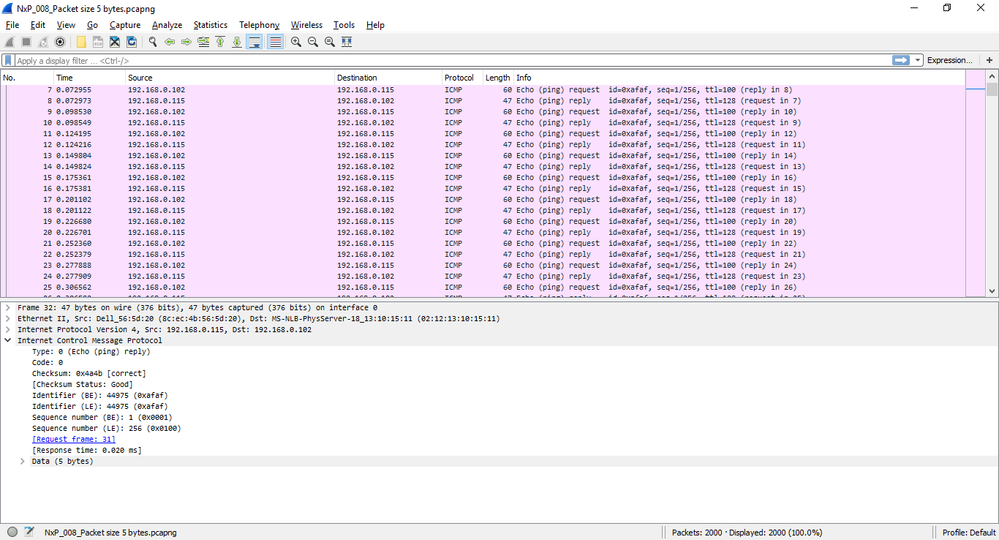Click the Apply display filter arrow button
Viewport: 999px width, 540px height.
901,60
